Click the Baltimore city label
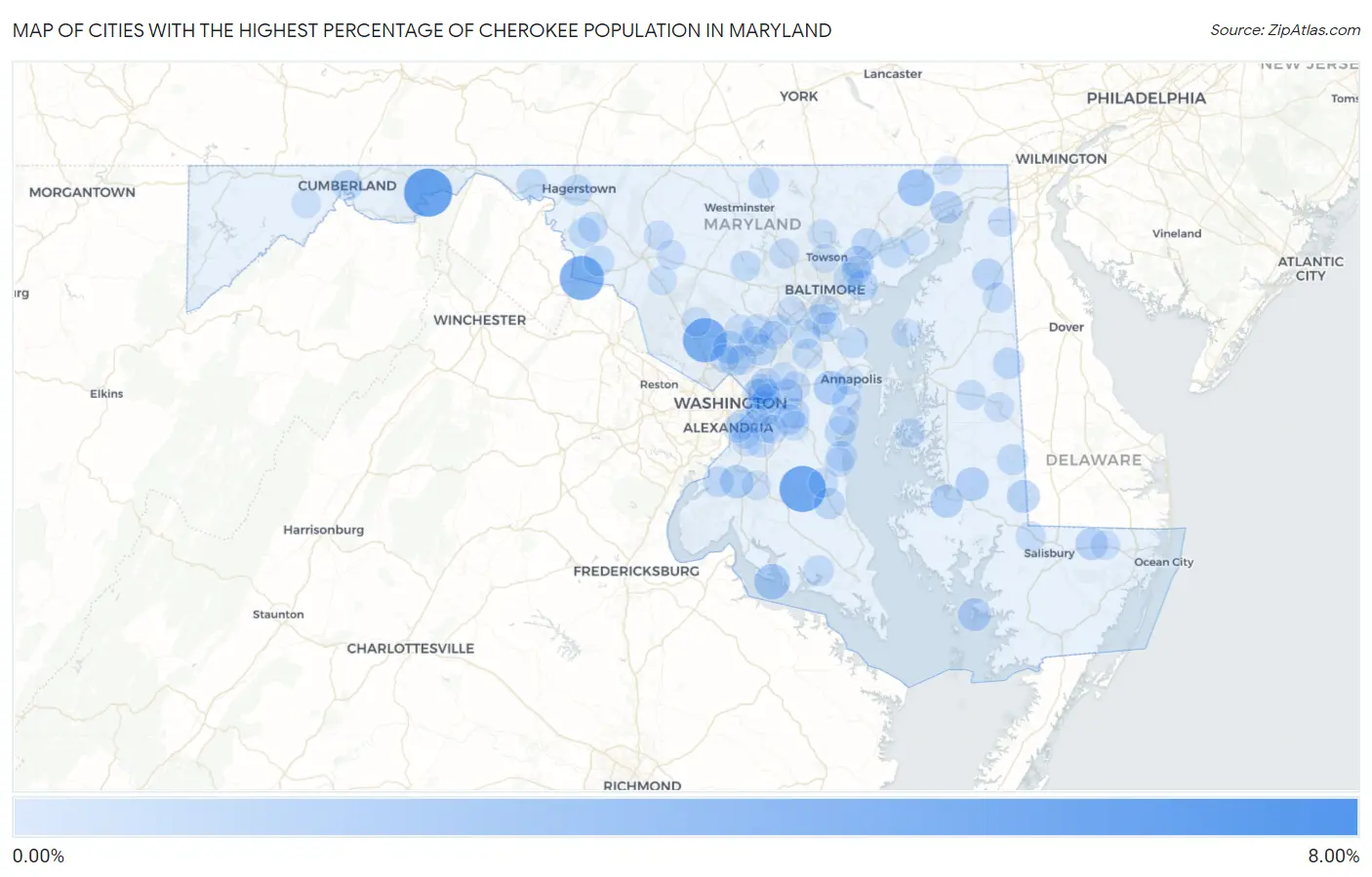 click(x=825, y=290)
